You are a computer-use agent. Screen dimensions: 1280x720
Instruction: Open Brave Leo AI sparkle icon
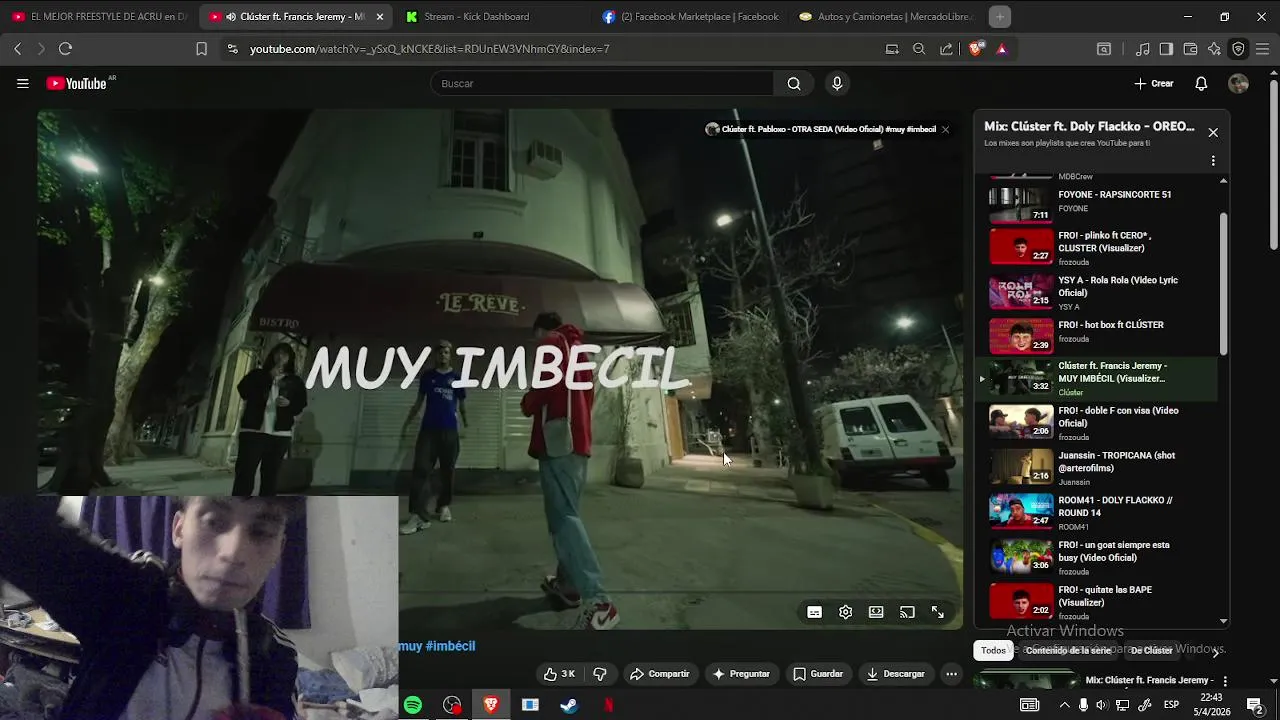pyautogui.click(x=1214, y=48)
